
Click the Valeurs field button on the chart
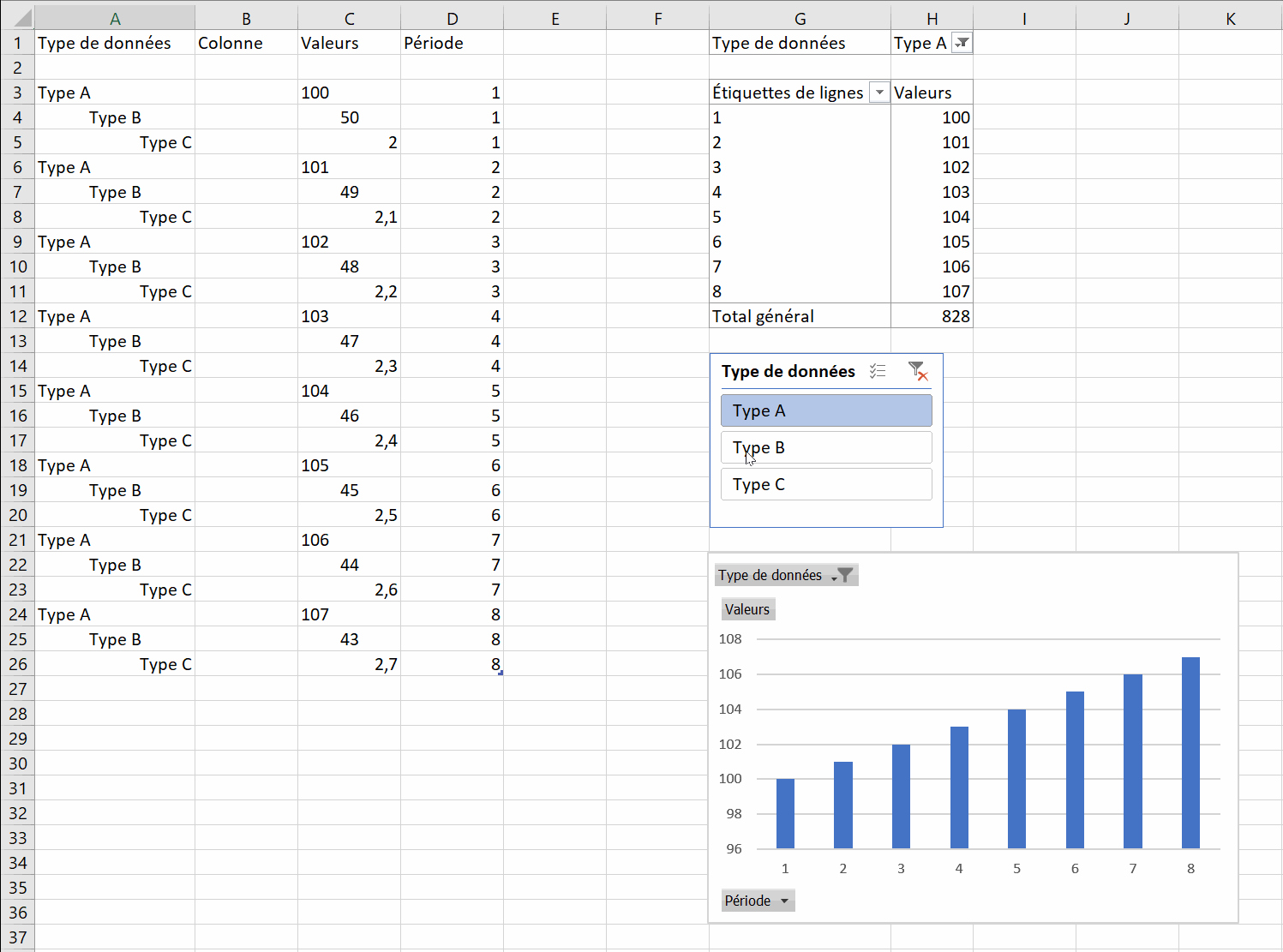point(747,609)
